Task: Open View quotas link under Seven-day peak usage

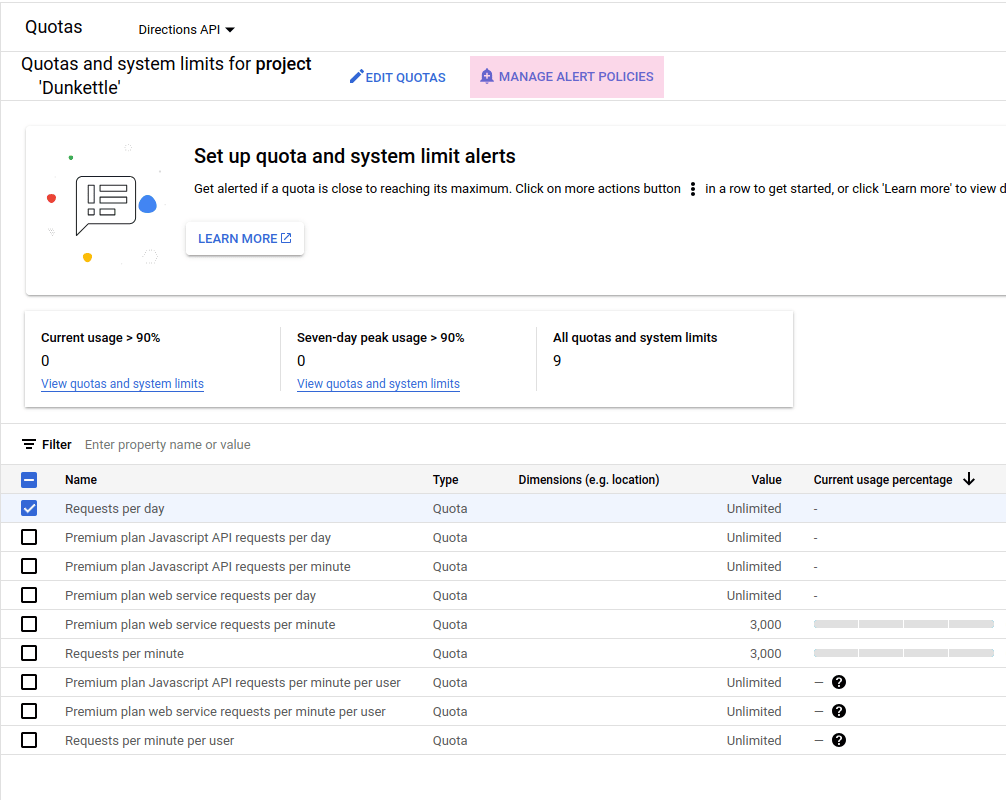Action: (378, 384)
